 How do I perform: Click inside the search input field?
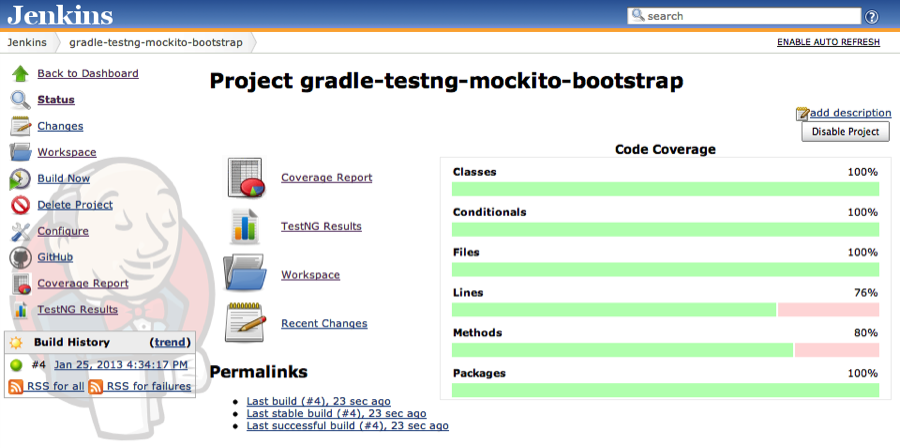(x=744, y=16)
